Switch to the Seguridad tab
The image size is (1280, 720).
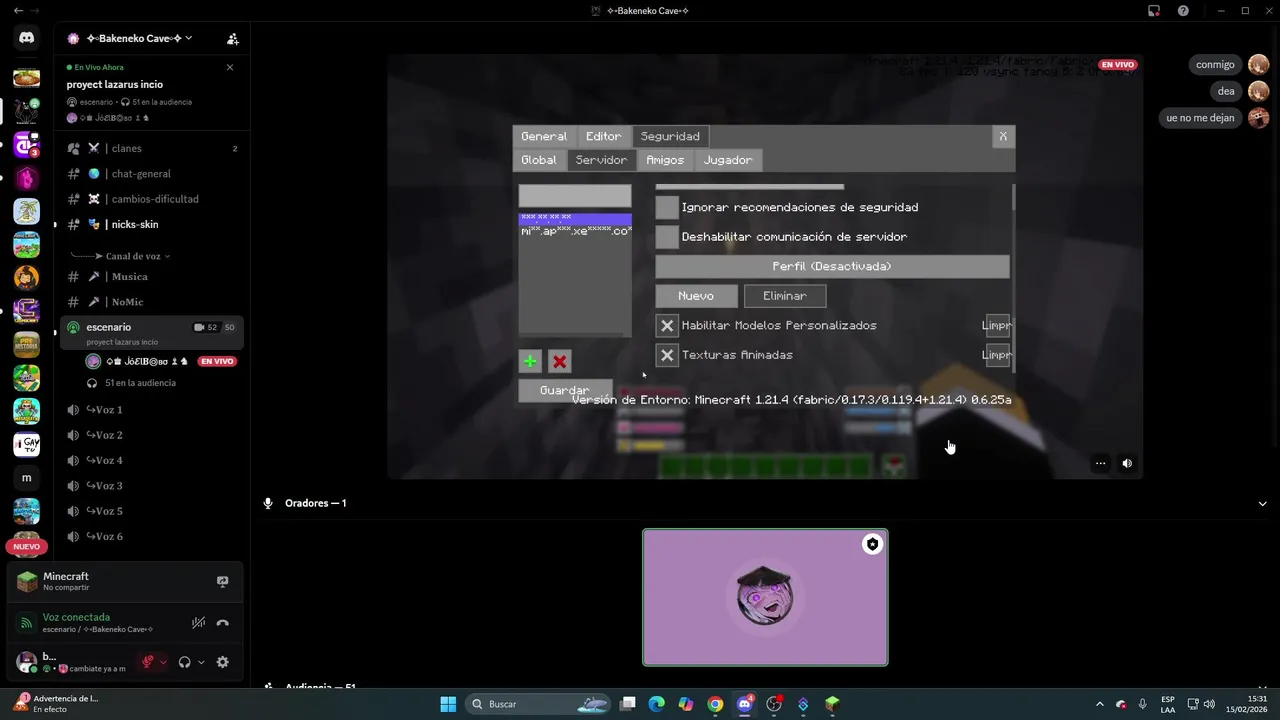coord(670,136)
